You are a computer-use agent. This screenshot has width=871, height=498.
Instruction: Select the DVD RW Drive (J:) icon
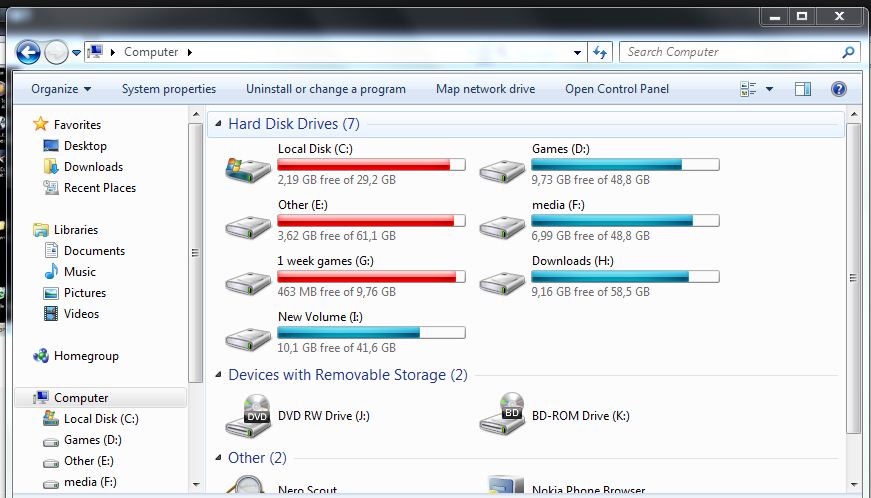pyautogui.click(x=248, y=416)
